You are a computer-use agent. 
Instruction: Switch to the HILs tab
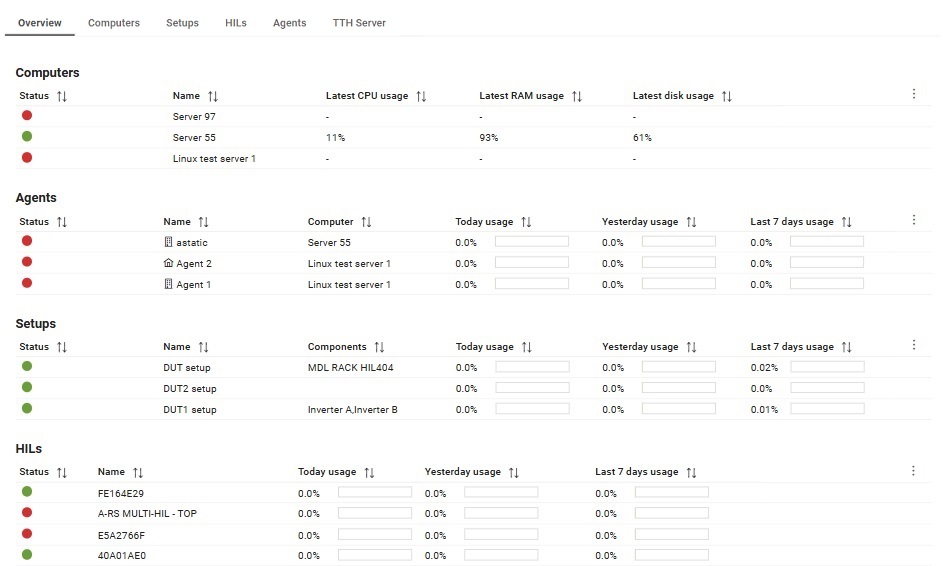point(236,23)
